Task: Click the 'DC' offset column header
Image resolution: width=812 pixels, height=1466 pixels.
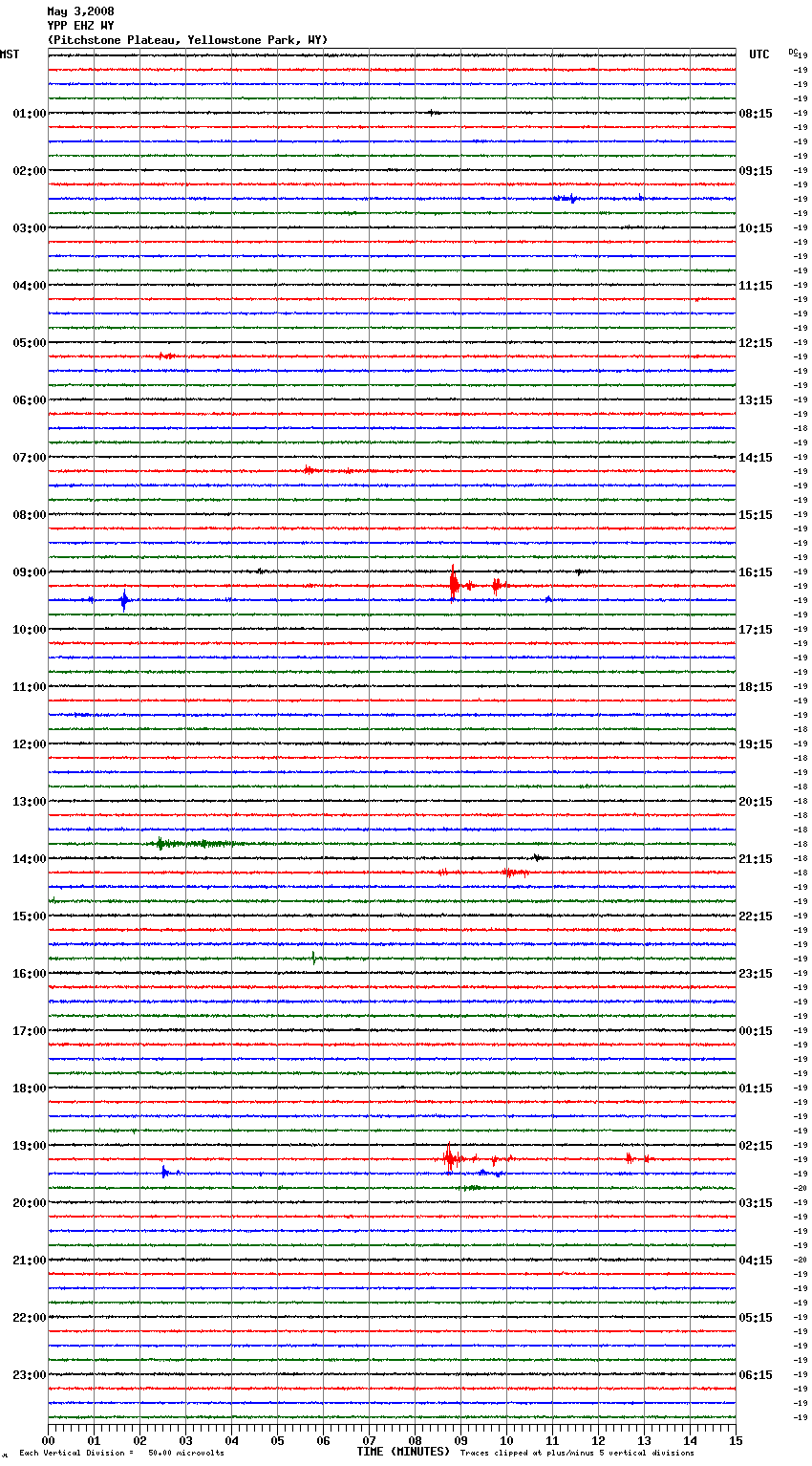Action: coord(793,52)
